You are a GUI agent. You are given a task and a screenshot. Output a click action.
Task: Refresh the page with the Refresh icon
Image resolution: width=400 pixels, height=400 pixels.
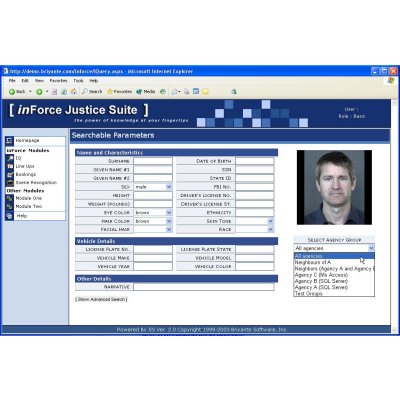[x=64, y=92]
